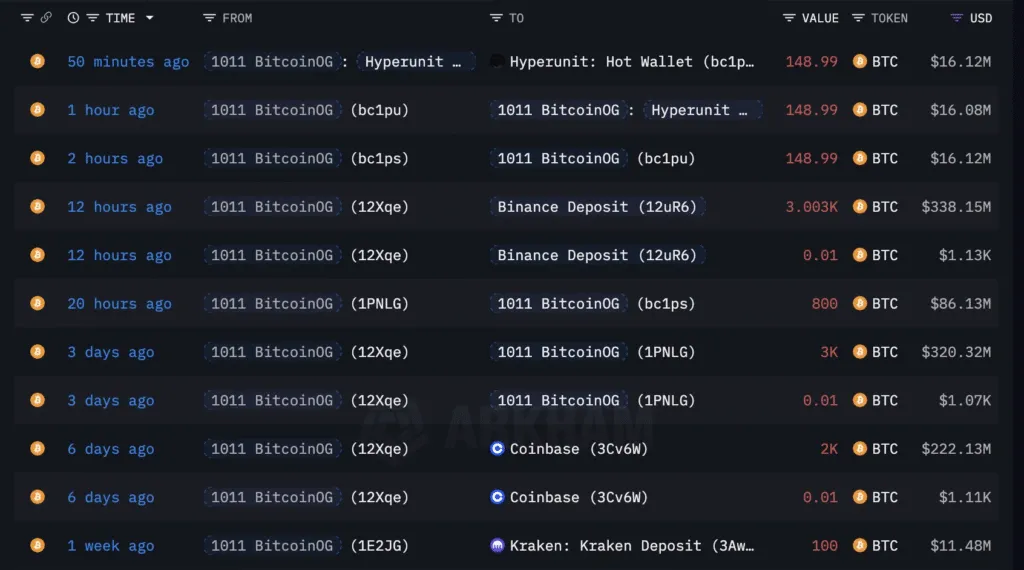Viewport: 1024px width, 570px height.
Task: Open the VALUE column filter
Action: coord(789,18)
